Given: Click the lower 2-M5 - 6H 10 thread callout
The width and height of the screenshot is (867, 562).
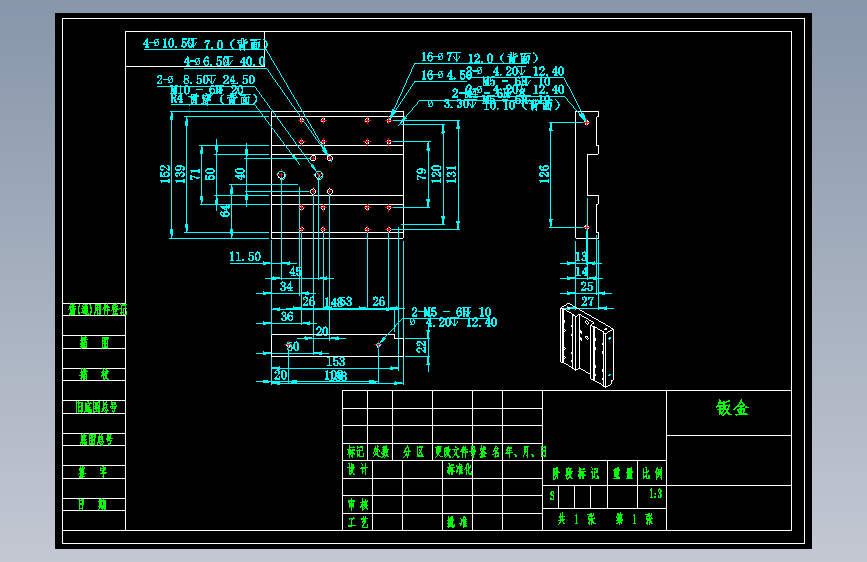Looking at the screenshot, I should [451, 311].
